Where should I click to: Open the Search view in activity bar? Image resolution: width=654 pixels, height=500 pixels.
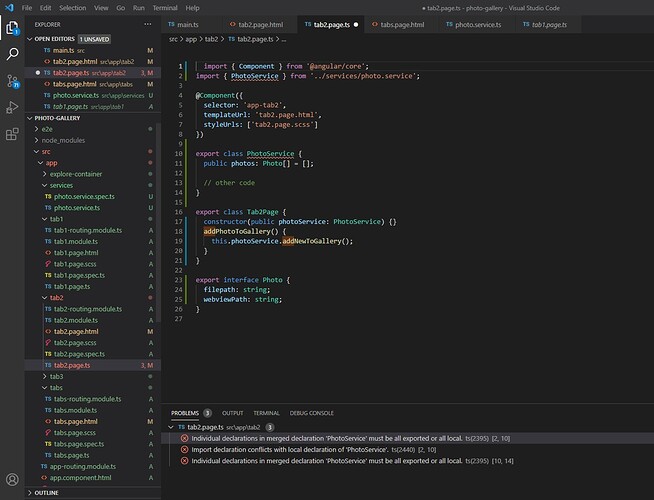pos(12,54)
